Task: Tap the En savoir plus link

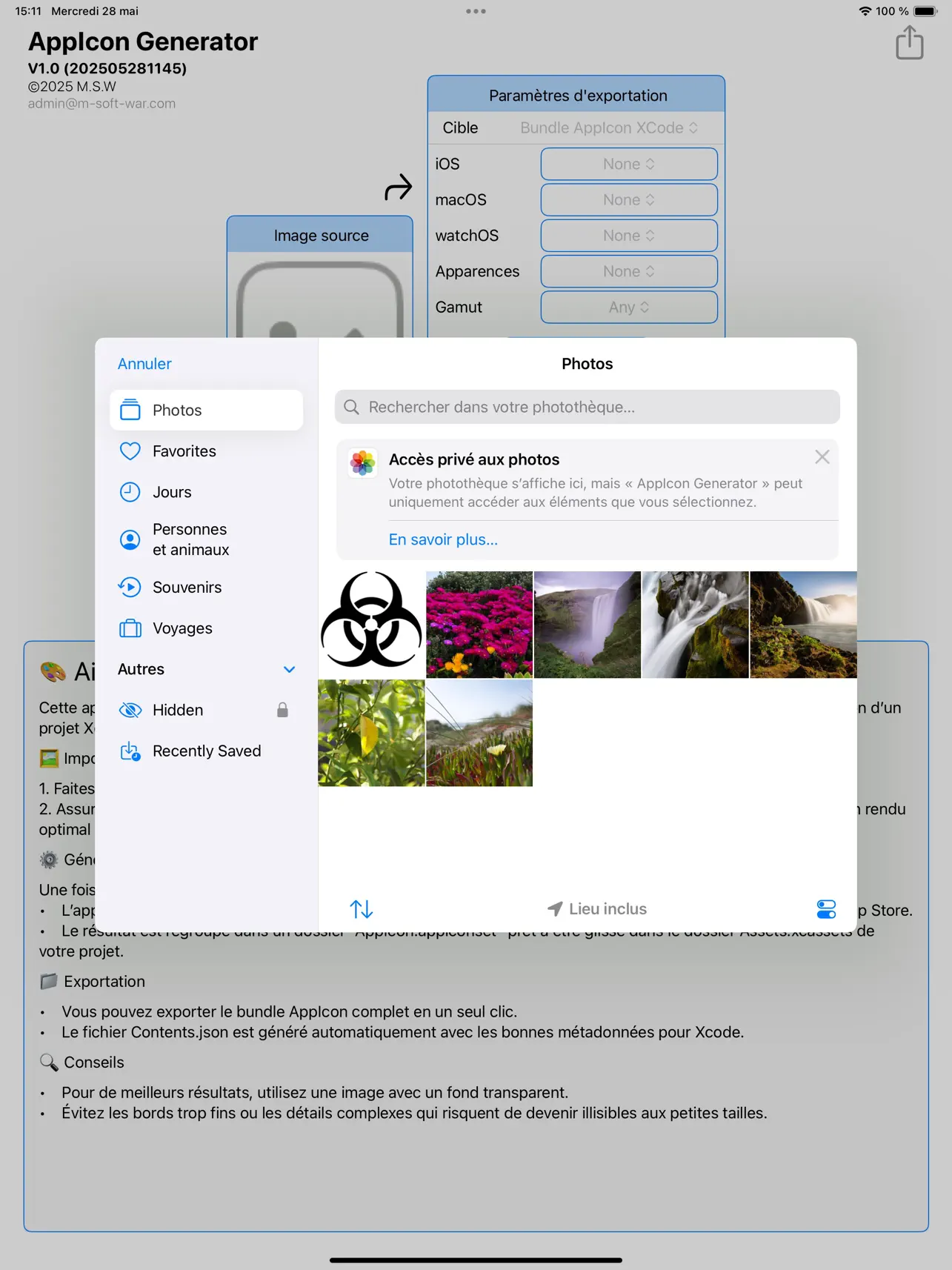Action: click(443, 539)
